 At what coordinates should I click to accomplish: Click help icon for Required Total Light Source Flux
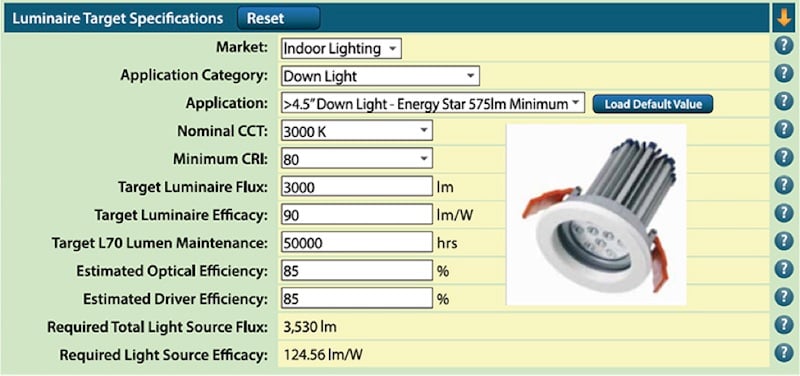pyautogui.click(x=784, y=325)
